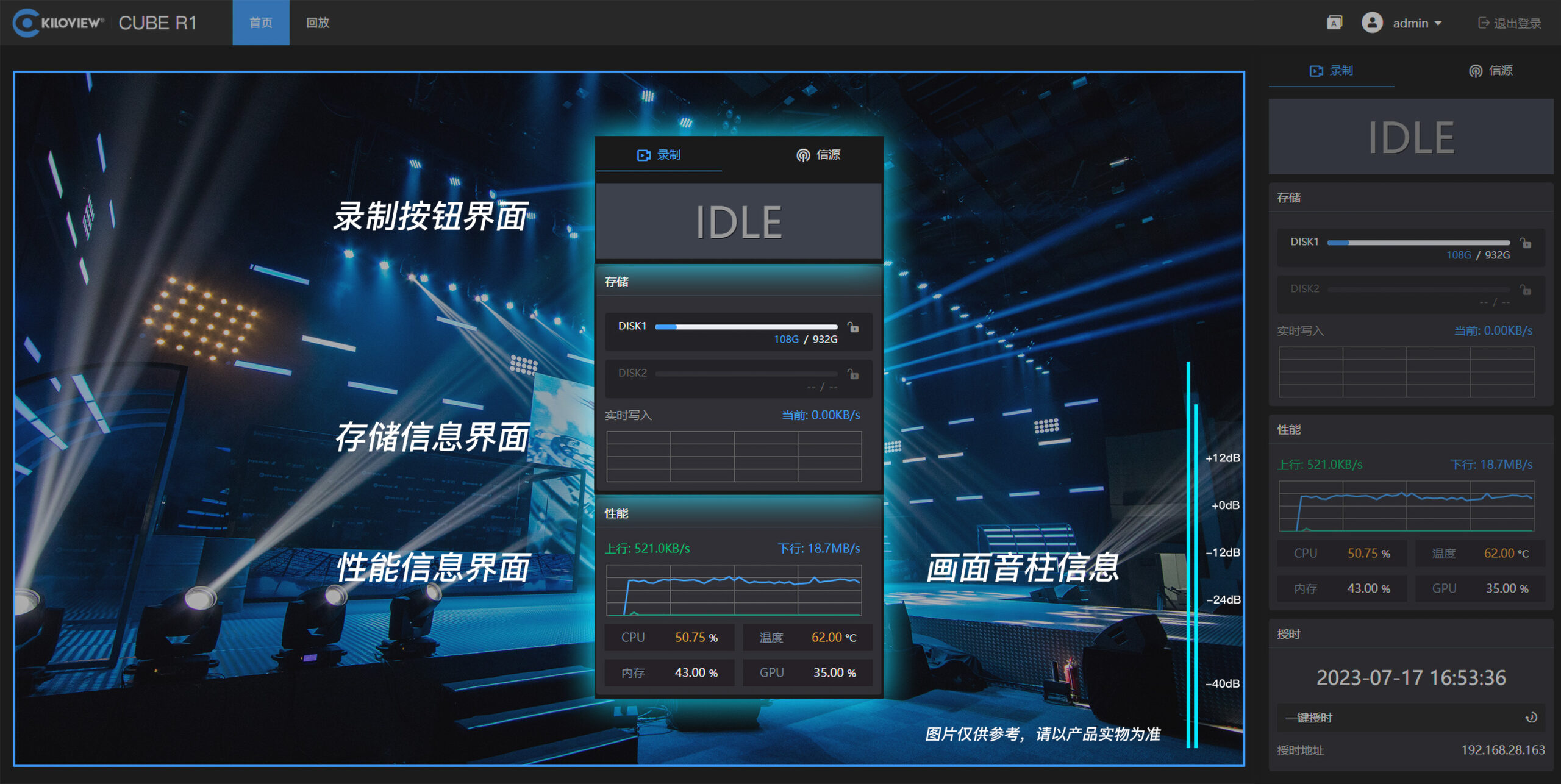
Task: Click the 录制 tab in the preview overlay
Action: coord(659,155)
